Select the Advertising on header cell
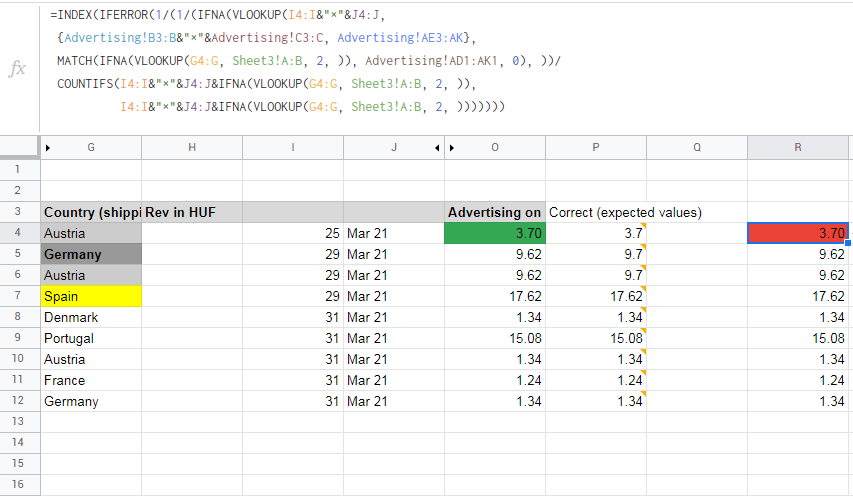853x496 pixels. (x=495, y=212)
